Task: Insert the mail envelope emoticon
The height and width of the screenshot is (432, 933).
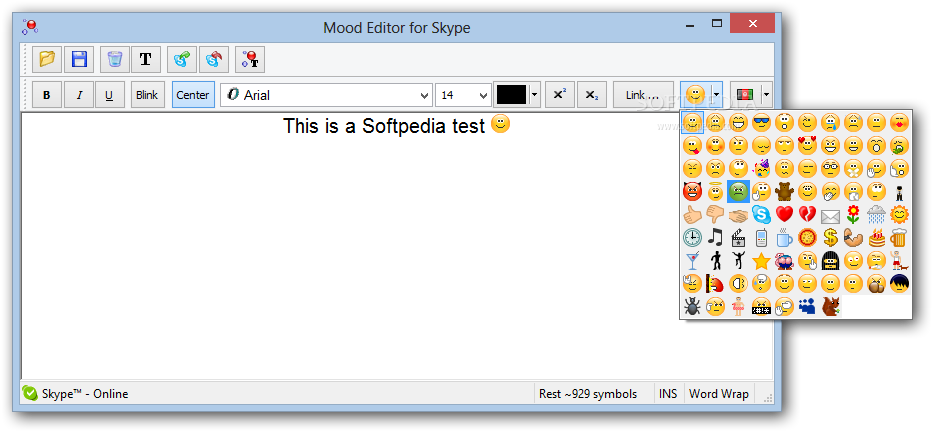Action: pos(830,215)
